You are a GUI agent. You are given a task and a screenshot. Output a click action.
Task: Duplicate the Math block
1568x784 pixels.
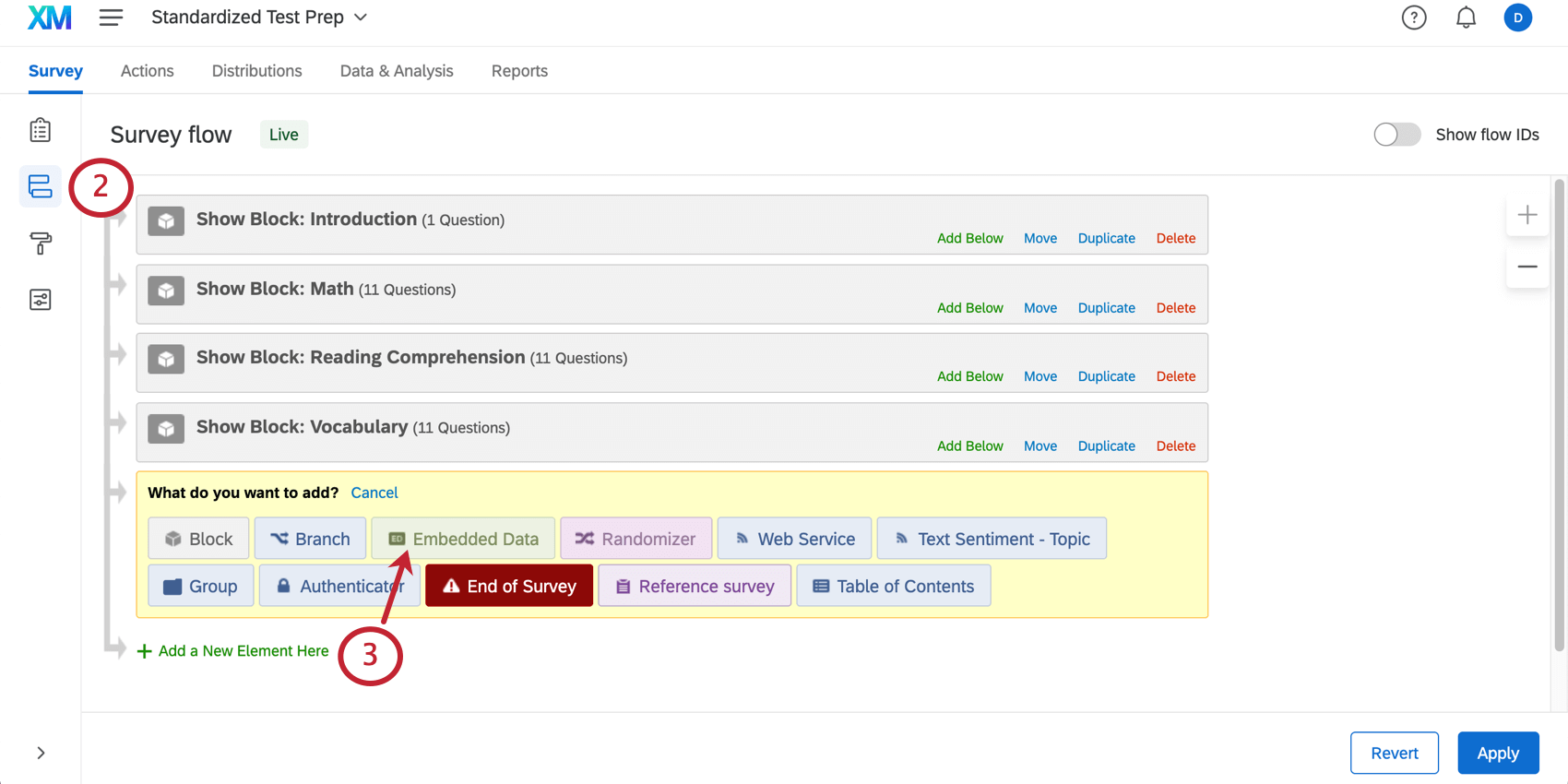(1107, 308)
